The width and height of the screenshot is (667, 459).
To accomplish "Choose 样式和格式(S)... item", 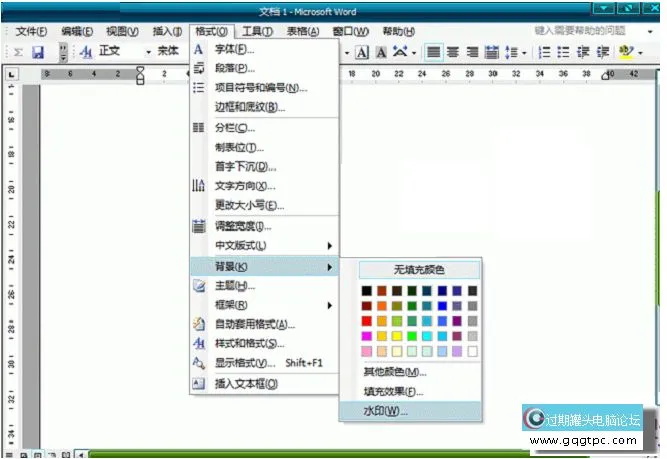I will [x=264, y=343].
